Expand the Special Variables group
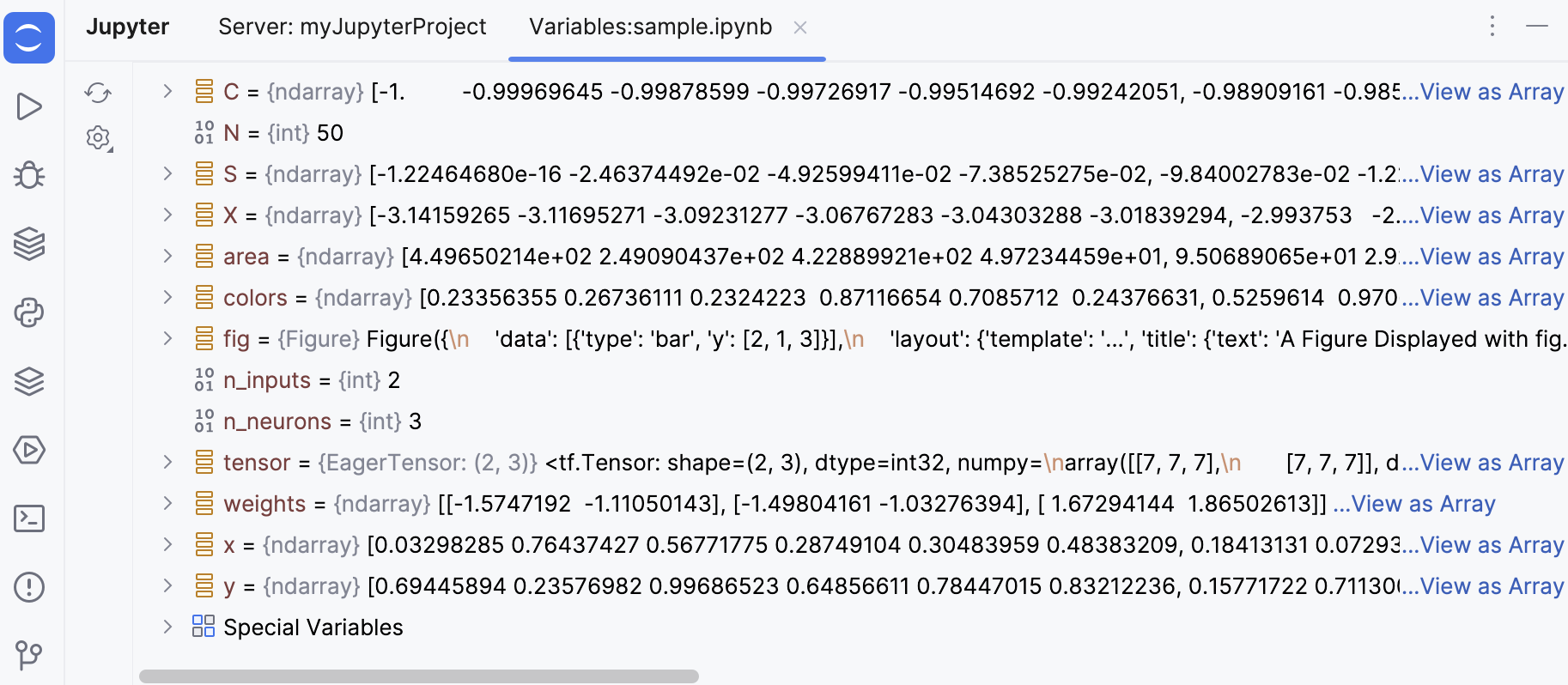Image resolution: width=1568 pixels, height=685 pixels. click(x=168, y=627)
